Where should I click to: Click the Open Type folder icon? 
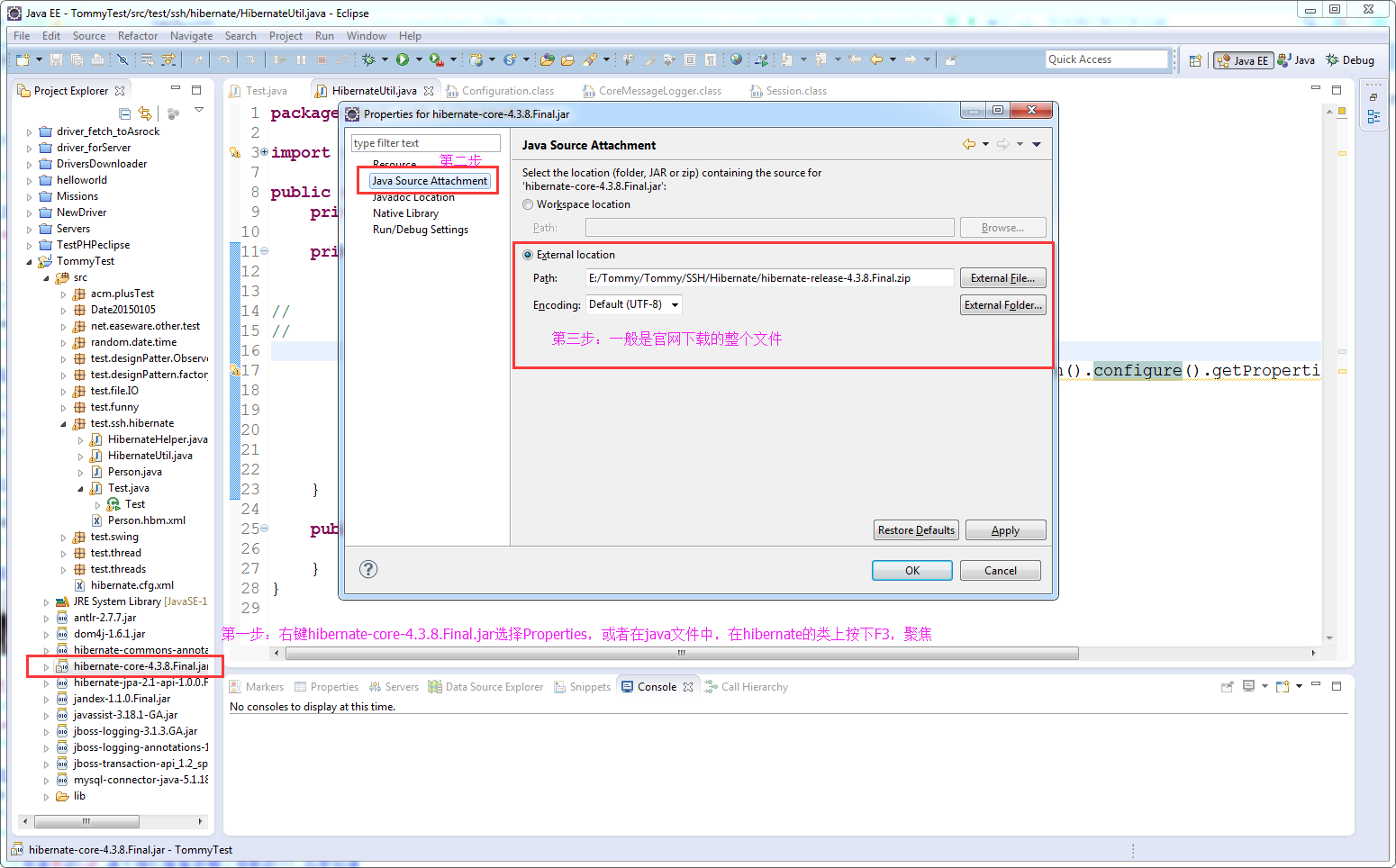[547, 59]
